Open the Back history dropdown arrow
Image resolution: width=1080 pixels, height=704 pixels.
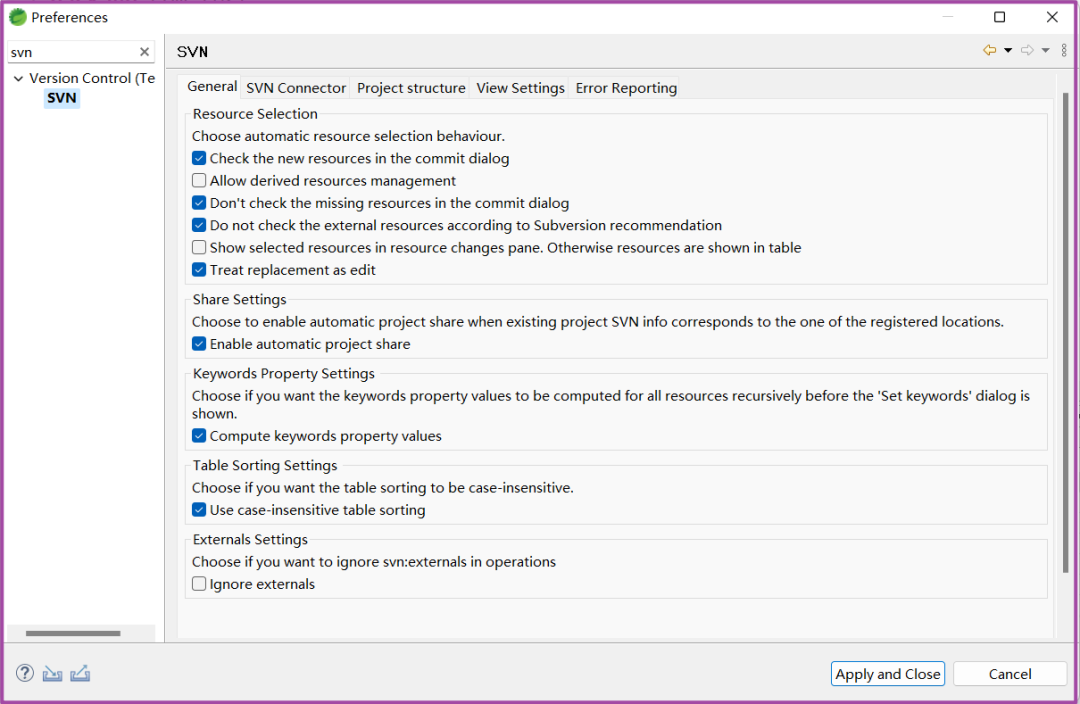pos(1008,51)
